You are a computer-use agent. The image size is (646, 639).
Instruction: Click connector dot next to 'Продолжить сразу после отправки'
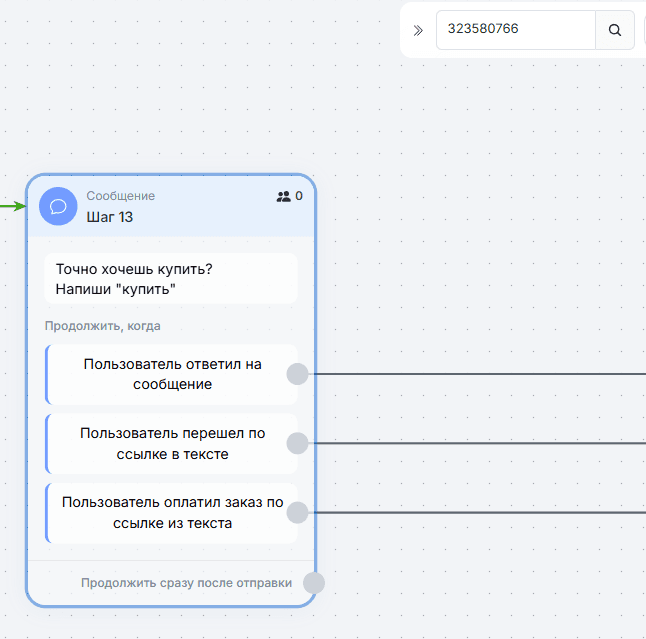click(x=314, y=583)
